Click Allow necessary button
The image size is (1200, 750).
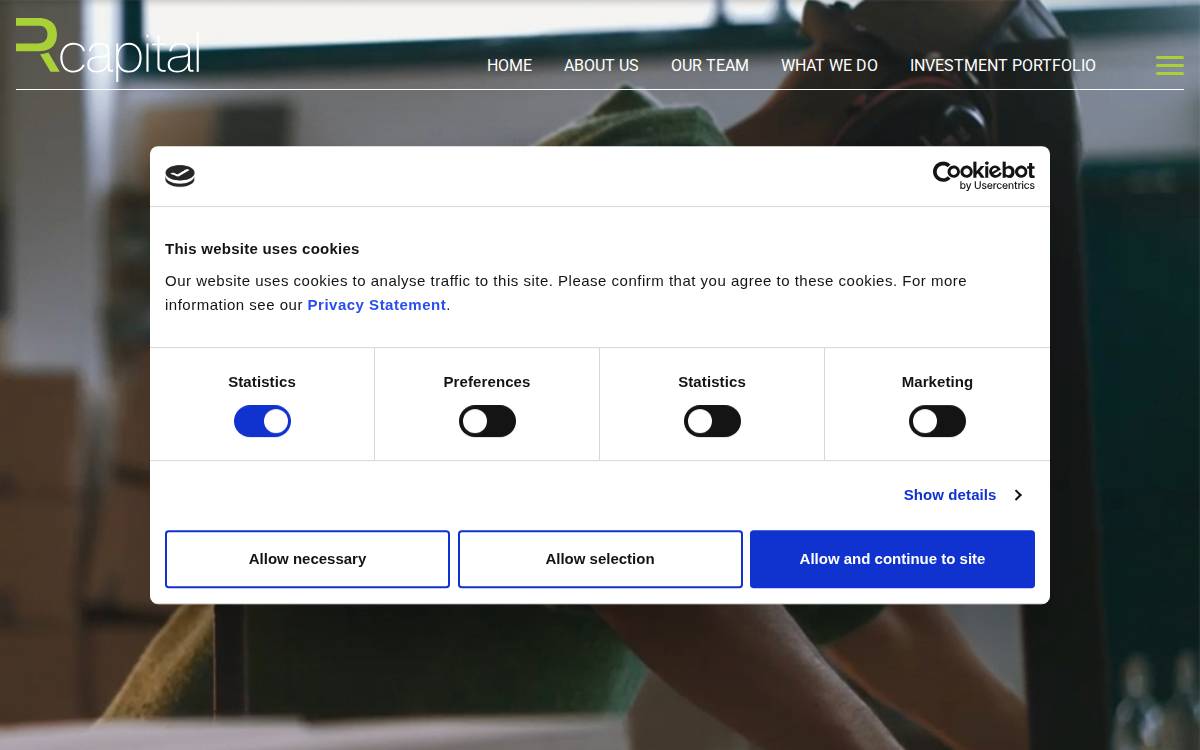(307, 559)
